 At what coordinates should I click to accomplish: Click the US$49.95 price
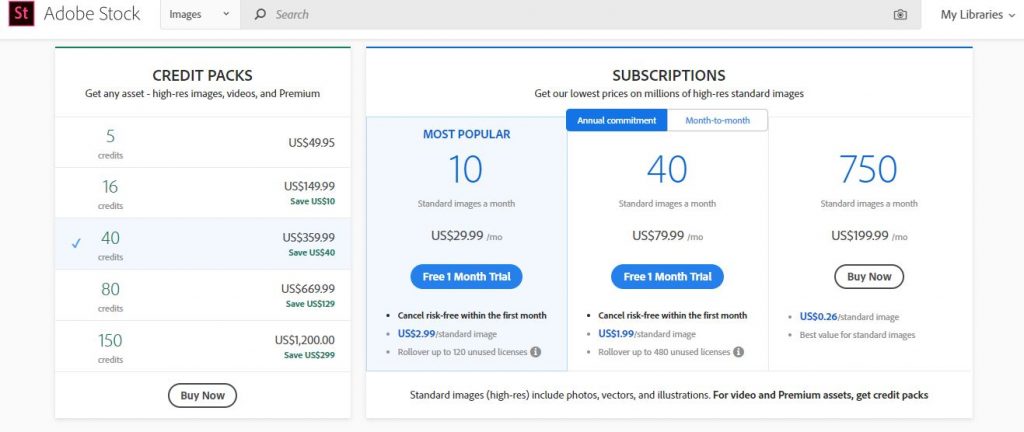click(x=312, y=142)
